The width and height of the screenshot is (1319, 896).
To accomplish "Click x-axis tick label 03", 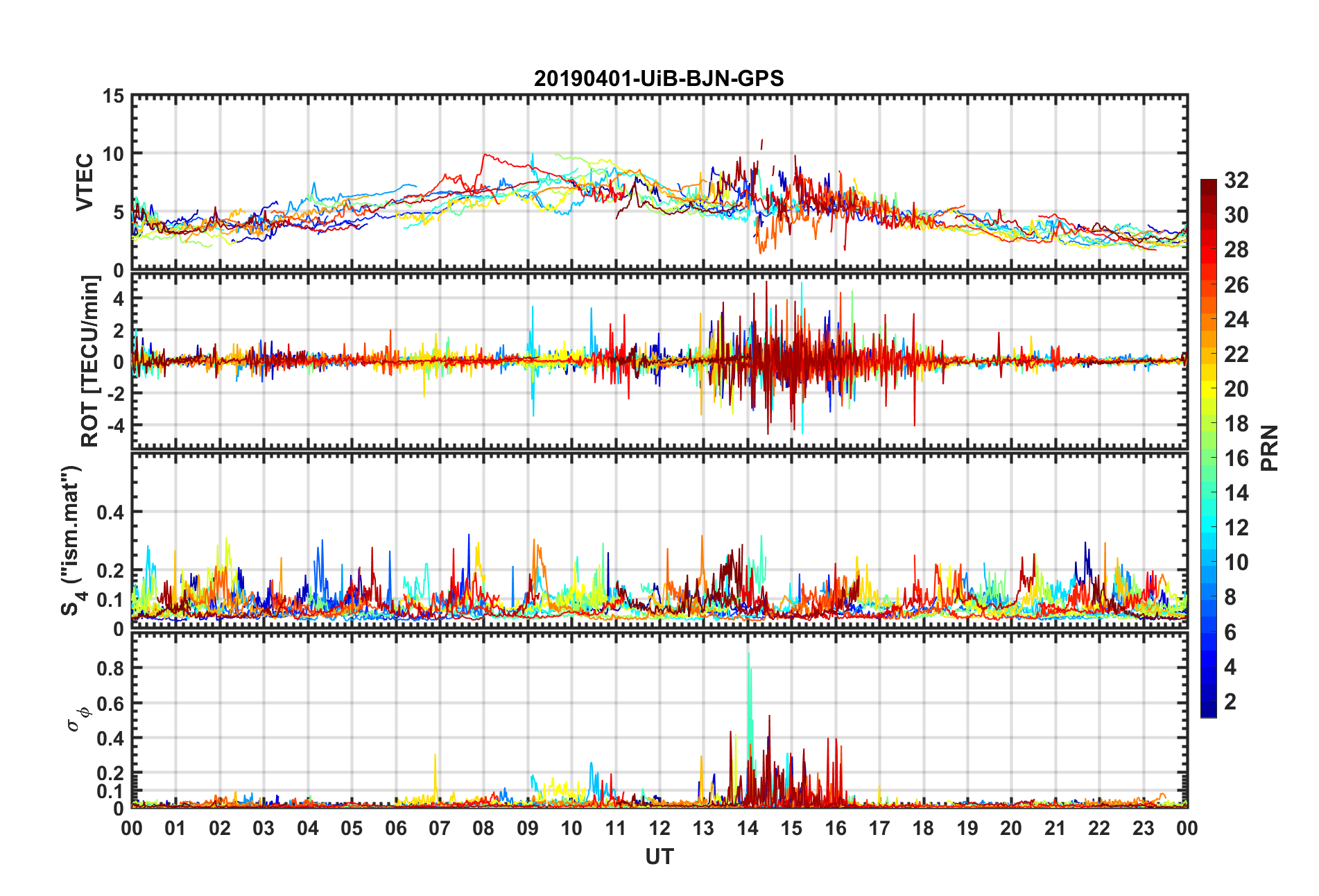I will click(264, 828).
